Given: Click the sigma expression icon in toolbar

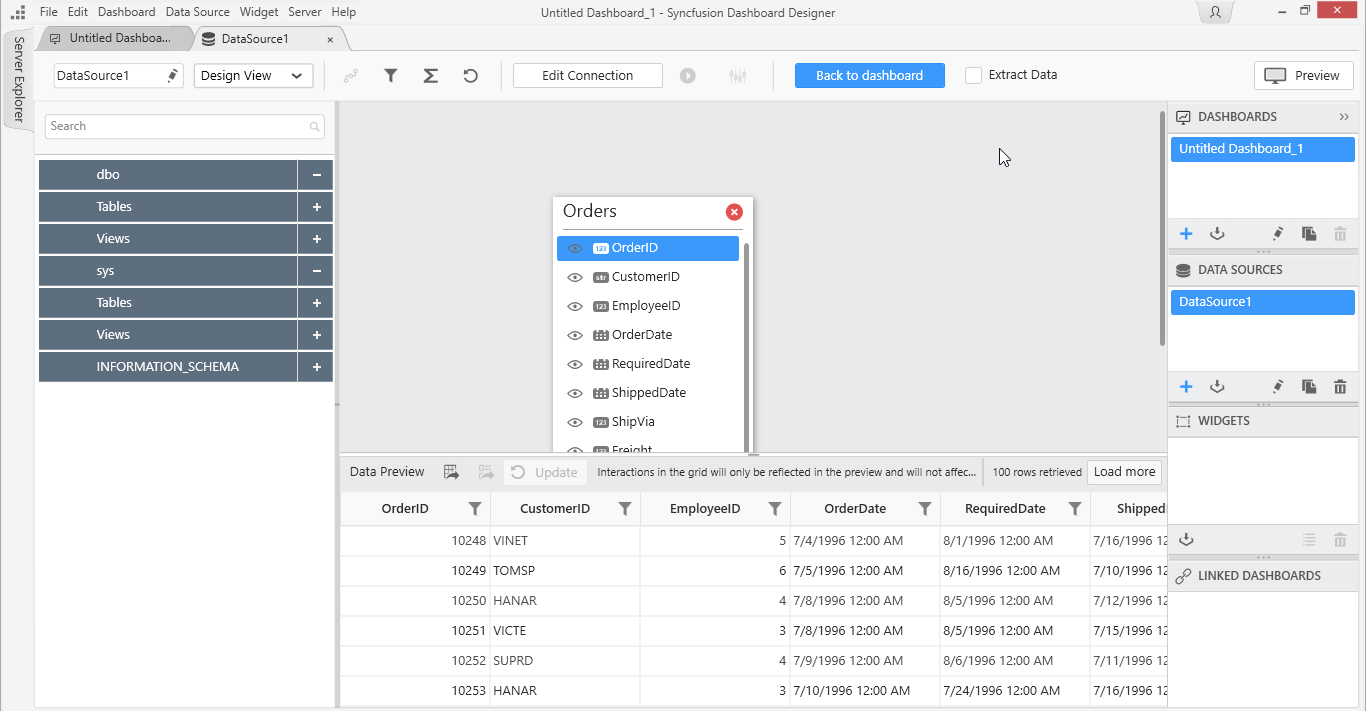Looking at the screenshot, I should [430, 76].
